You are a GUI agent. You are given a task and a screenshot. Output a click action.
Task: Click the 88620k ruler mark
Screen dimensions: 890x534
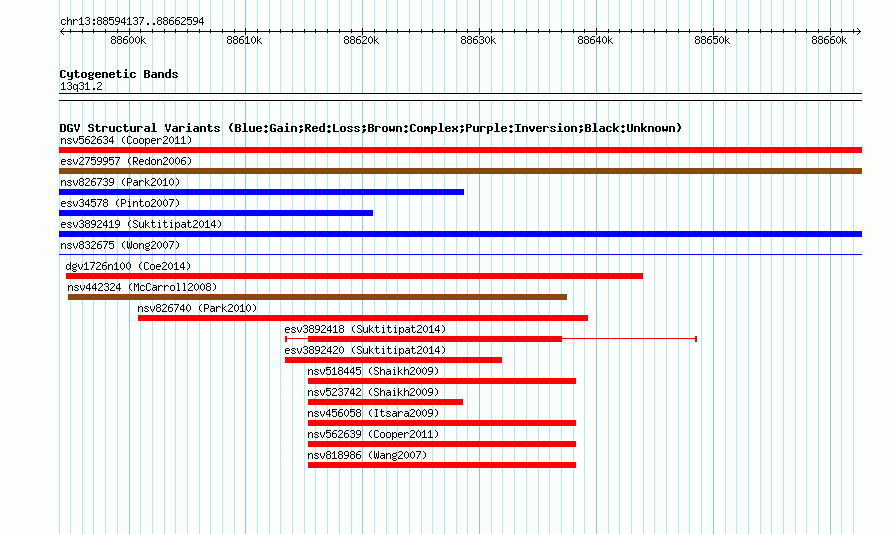361,40
